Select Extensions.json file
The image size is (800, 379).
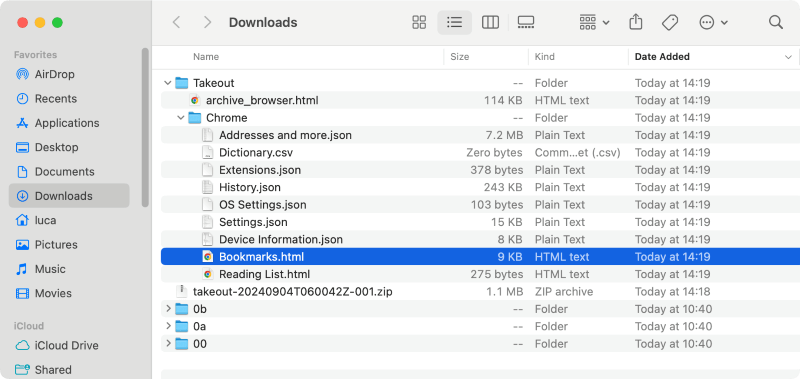coord(480,170)
